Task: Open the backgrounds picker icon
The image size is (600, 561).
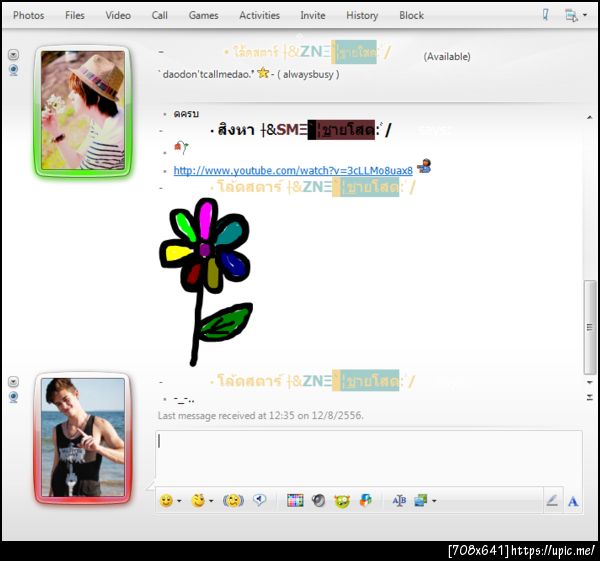Action: point(295,501)
